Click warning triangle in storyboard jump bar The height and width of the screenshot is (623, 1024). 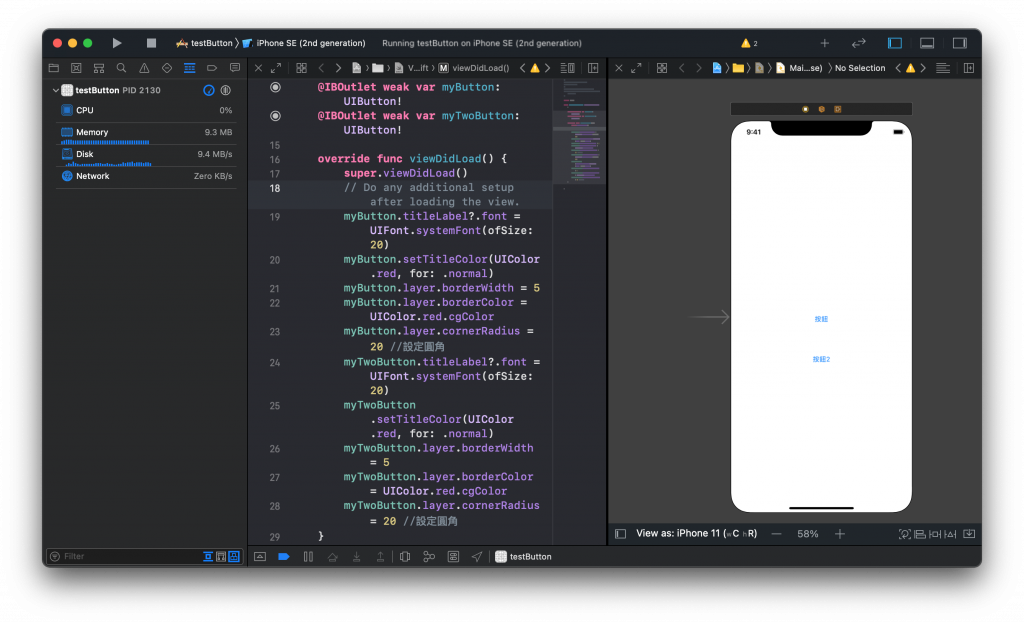click(x=910, y=68)
